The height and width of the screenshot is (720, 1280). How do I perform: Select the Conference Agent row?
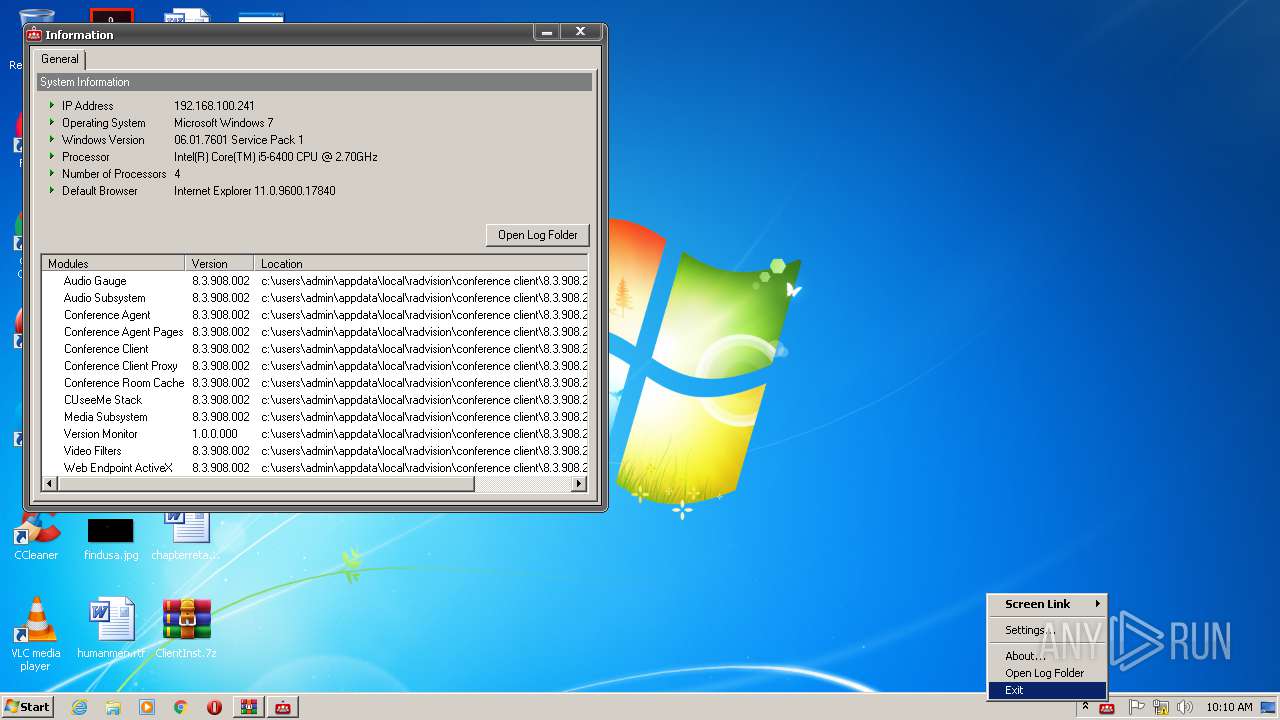[314, 315]
